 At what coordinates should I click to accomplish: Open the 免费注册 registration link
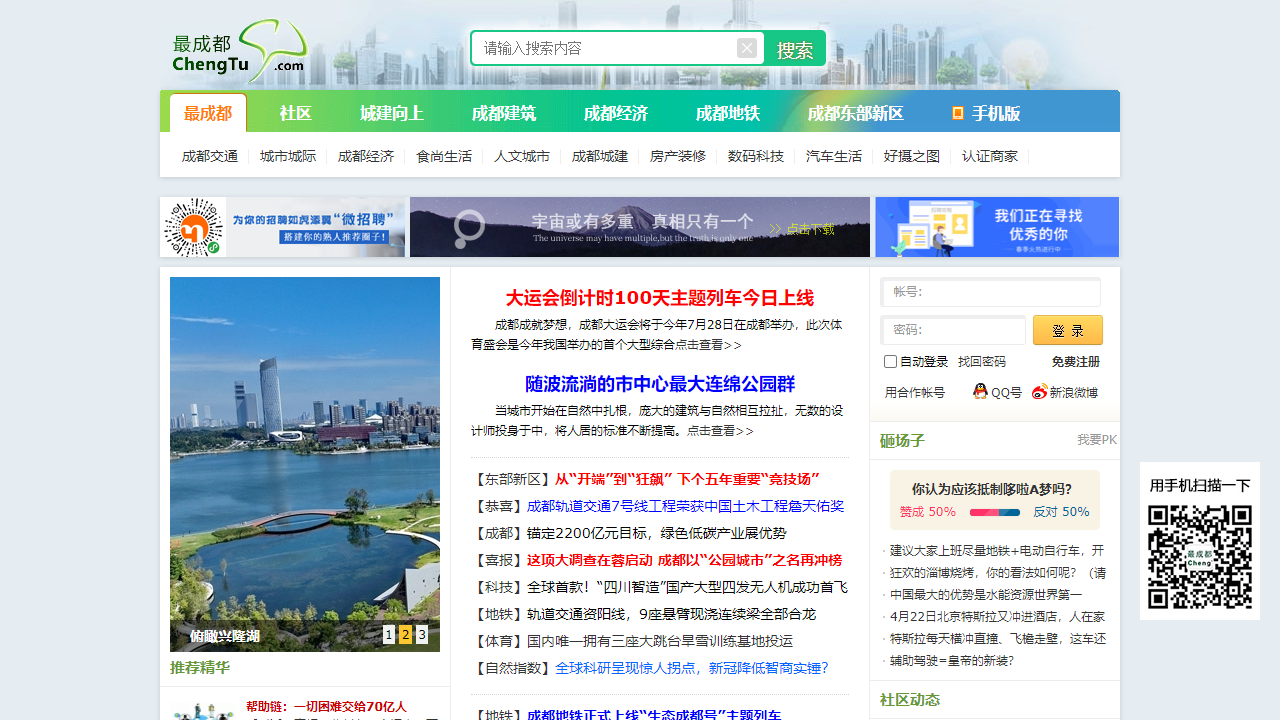1075,362
